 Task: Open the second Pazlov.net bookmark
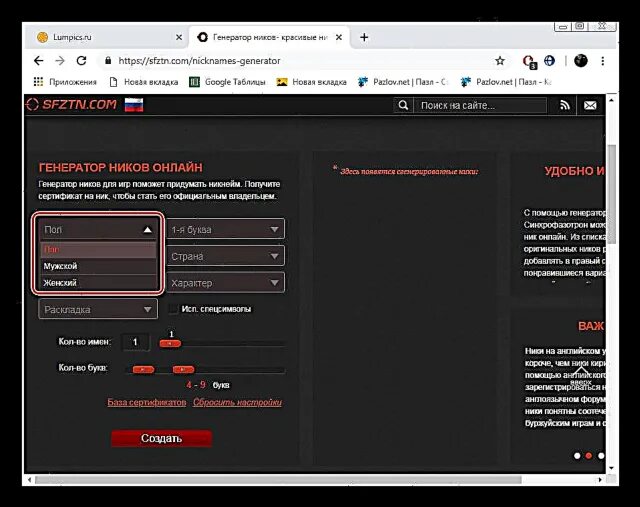pyautogui.click(x=506, y=82)
